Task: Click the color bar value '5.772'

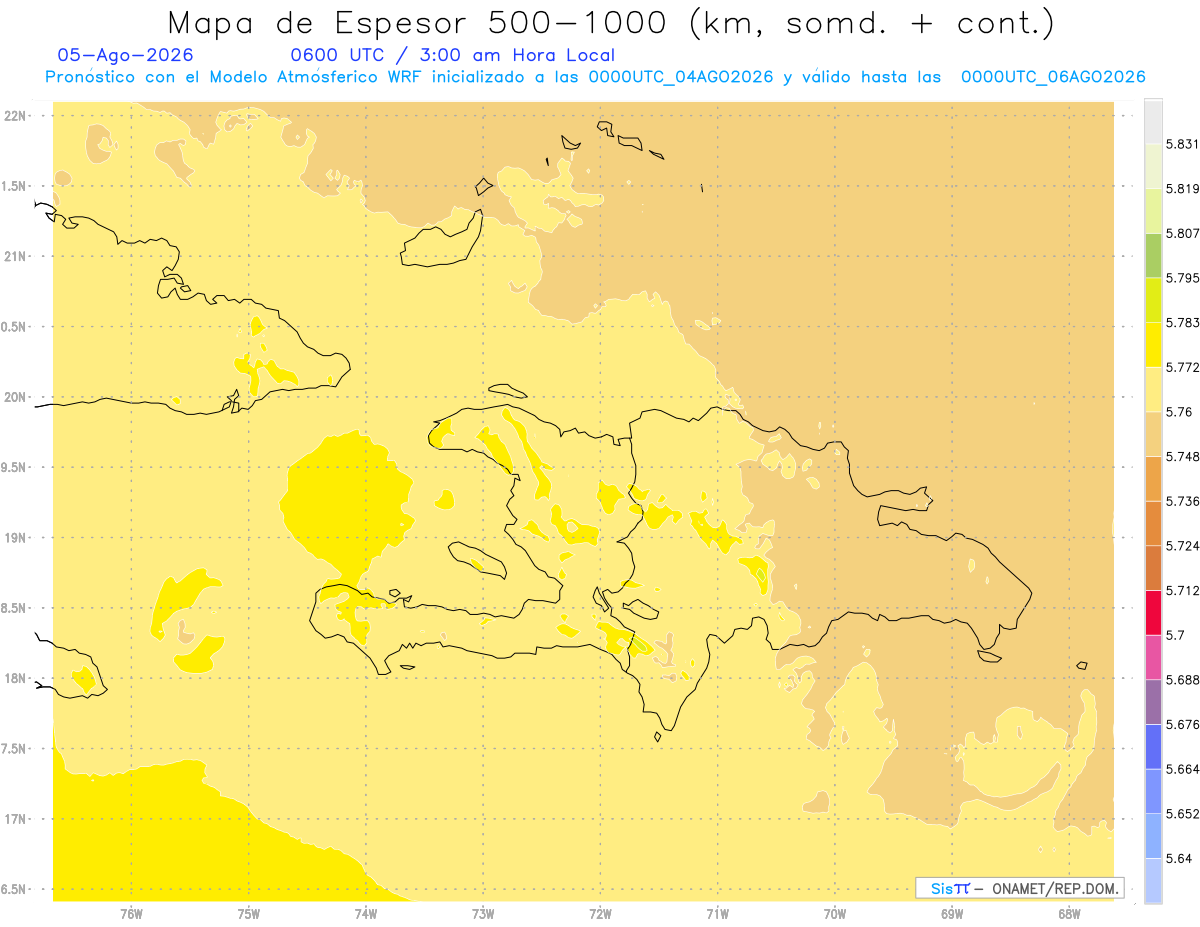Action: click(x=1182, y=367)
